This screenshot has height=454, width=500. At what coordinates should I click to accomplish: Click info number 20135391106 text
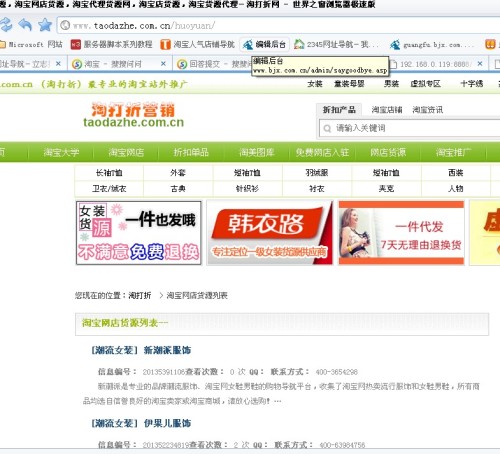pyautogui.click(x=164, y=372)
